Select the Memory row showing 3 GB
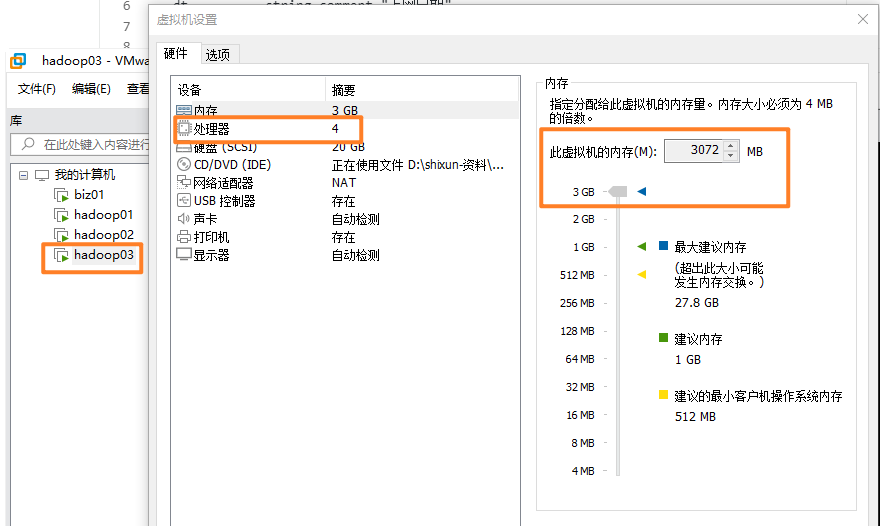The width and height of the screenshot is (880, 526). 345,111
